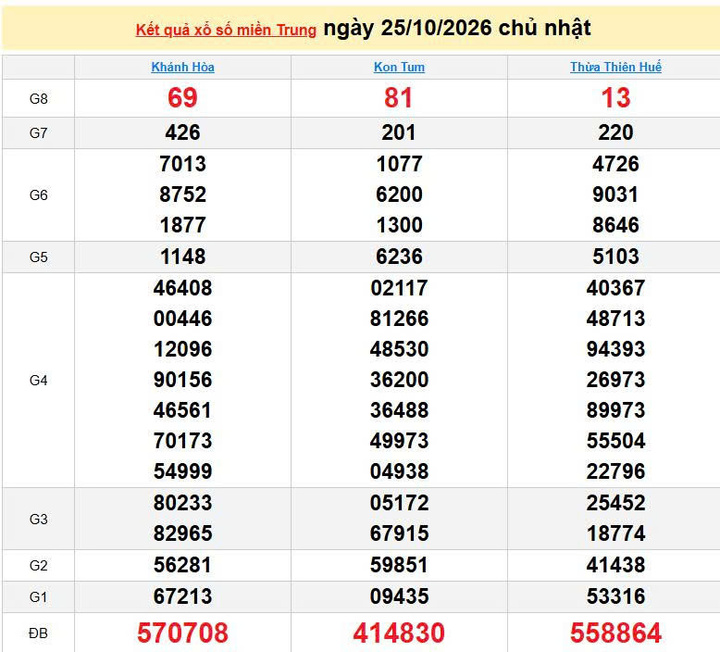Click G4 number 00446
720x652 pixels.
(183, 319)
